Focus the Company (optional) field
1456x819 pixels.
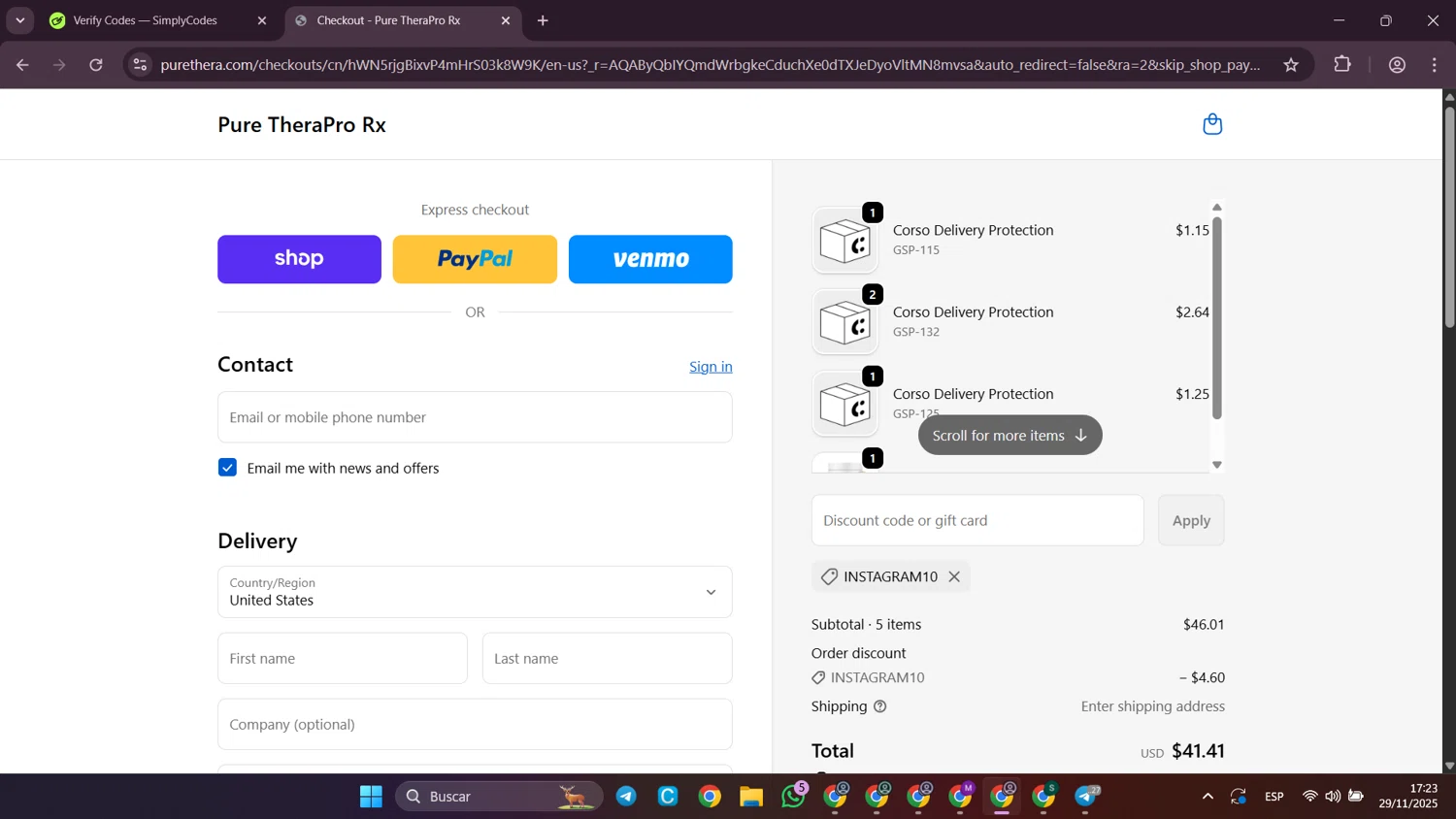[x=475, y=724]
